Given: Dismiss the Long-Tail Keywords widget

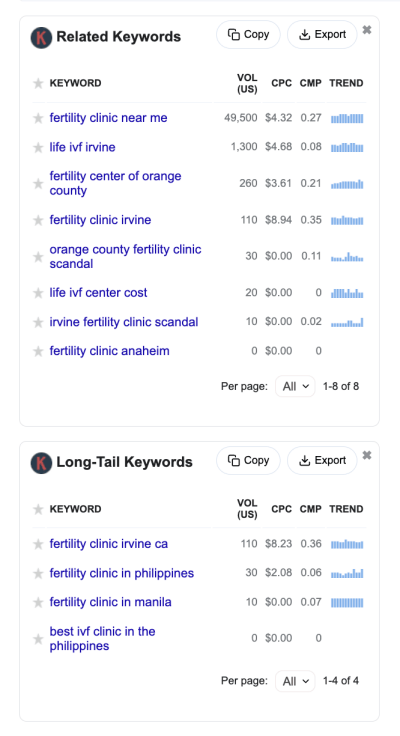Looking at the screenshot, I should pos(367,455).
